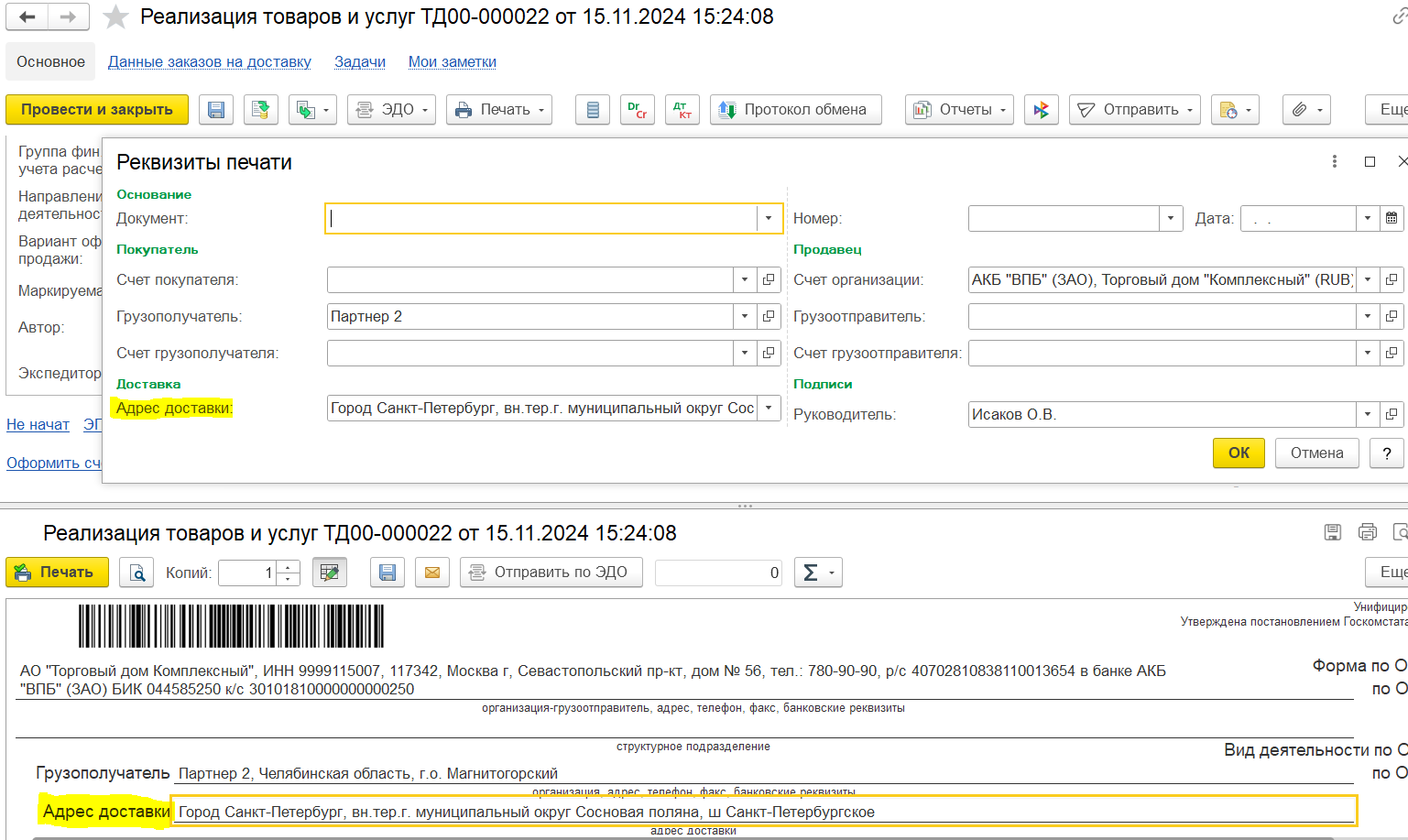Click the printer icon at right of print form header
Screen dimensions: 1408x840
(x=1367, y=532)
